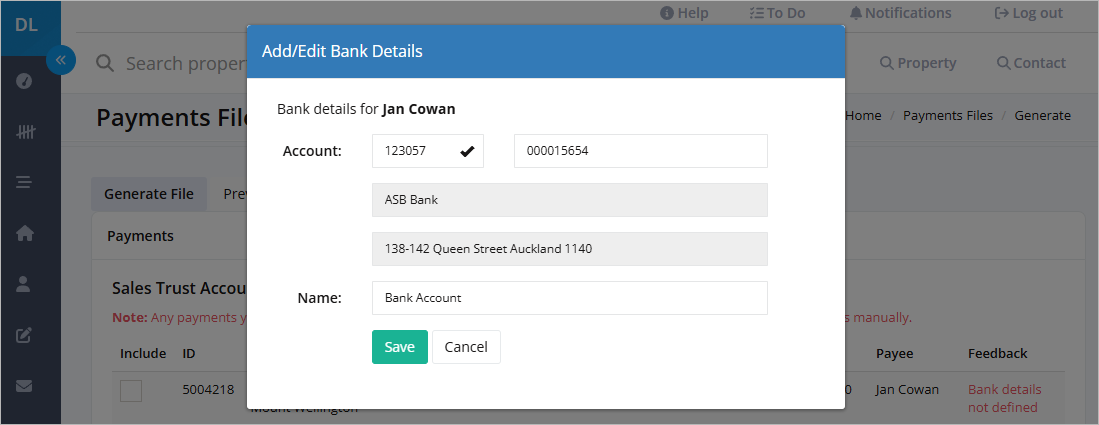This screenshot has width=1099, height=425.
Task: Select Contact search option
Action: click(x=1032, y=63)
